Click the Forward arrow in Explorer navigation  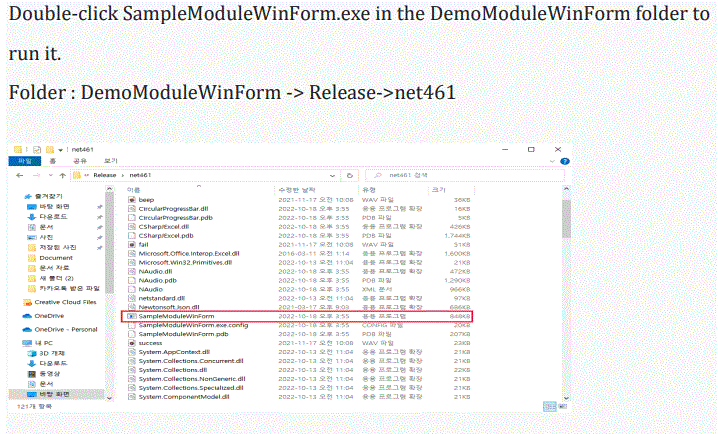pos(36,175)
